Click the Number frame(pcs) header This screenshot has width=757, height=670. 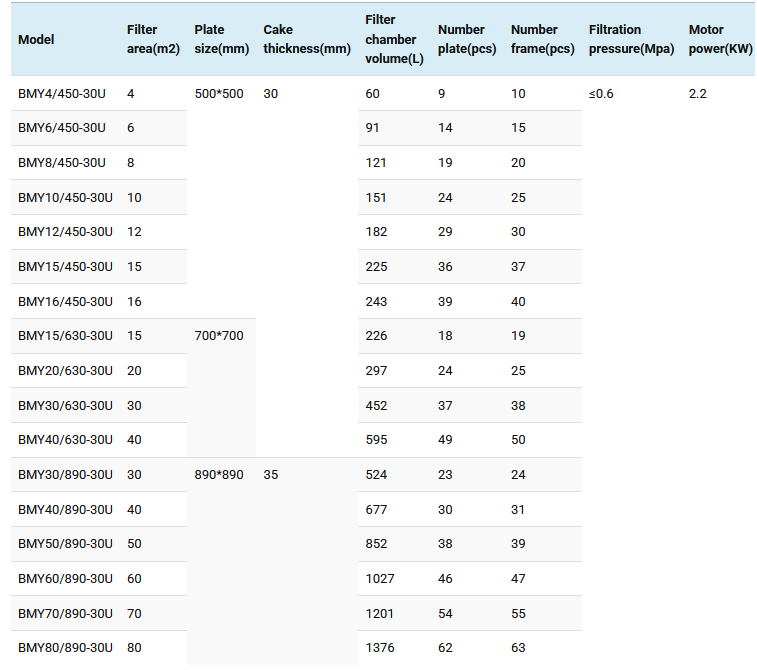point(542,40)
